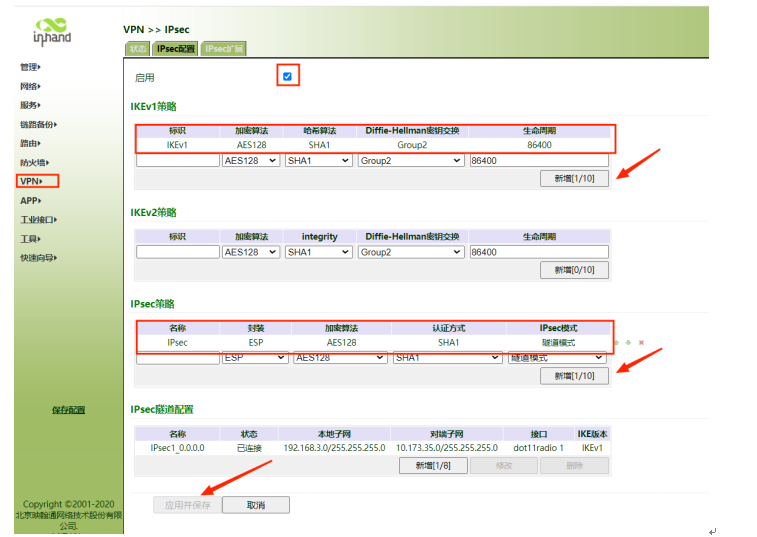Click 新增[1/10] button under IKEv1 policy
This screenshot has height=537, width=757.
coord(573,178)
